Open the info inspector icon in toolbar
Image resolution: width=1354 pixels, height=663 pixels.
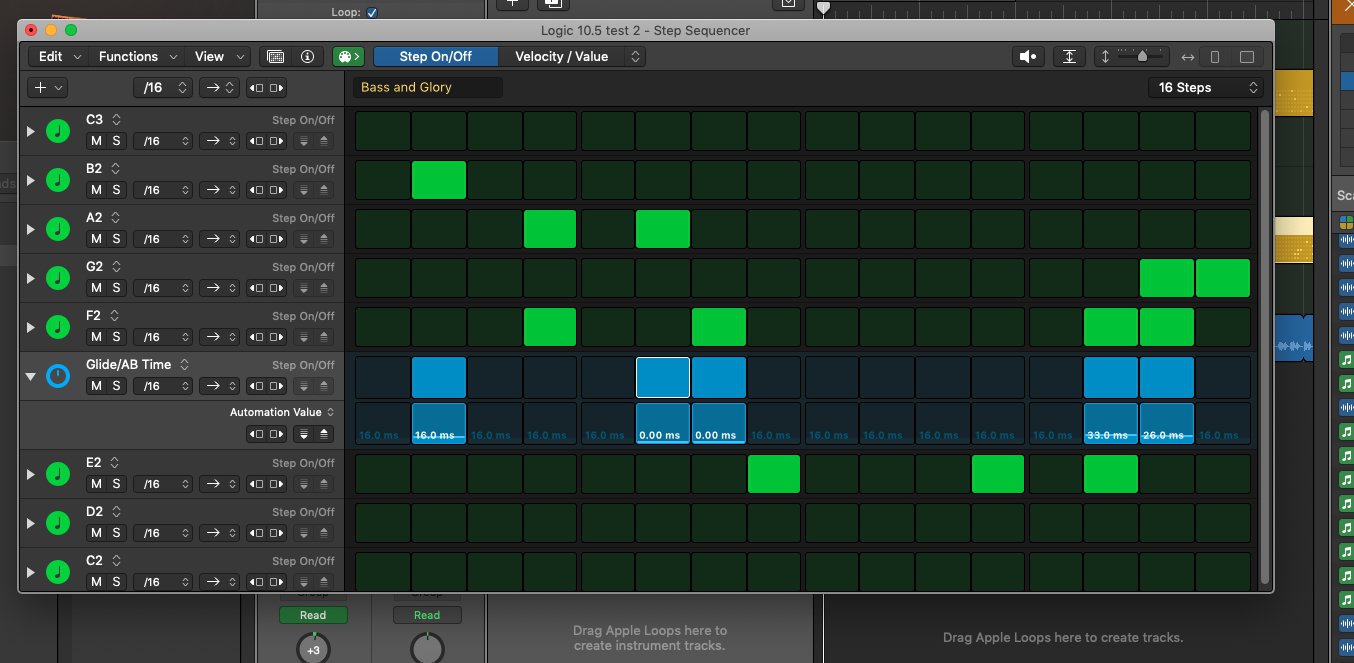(308, 57)
